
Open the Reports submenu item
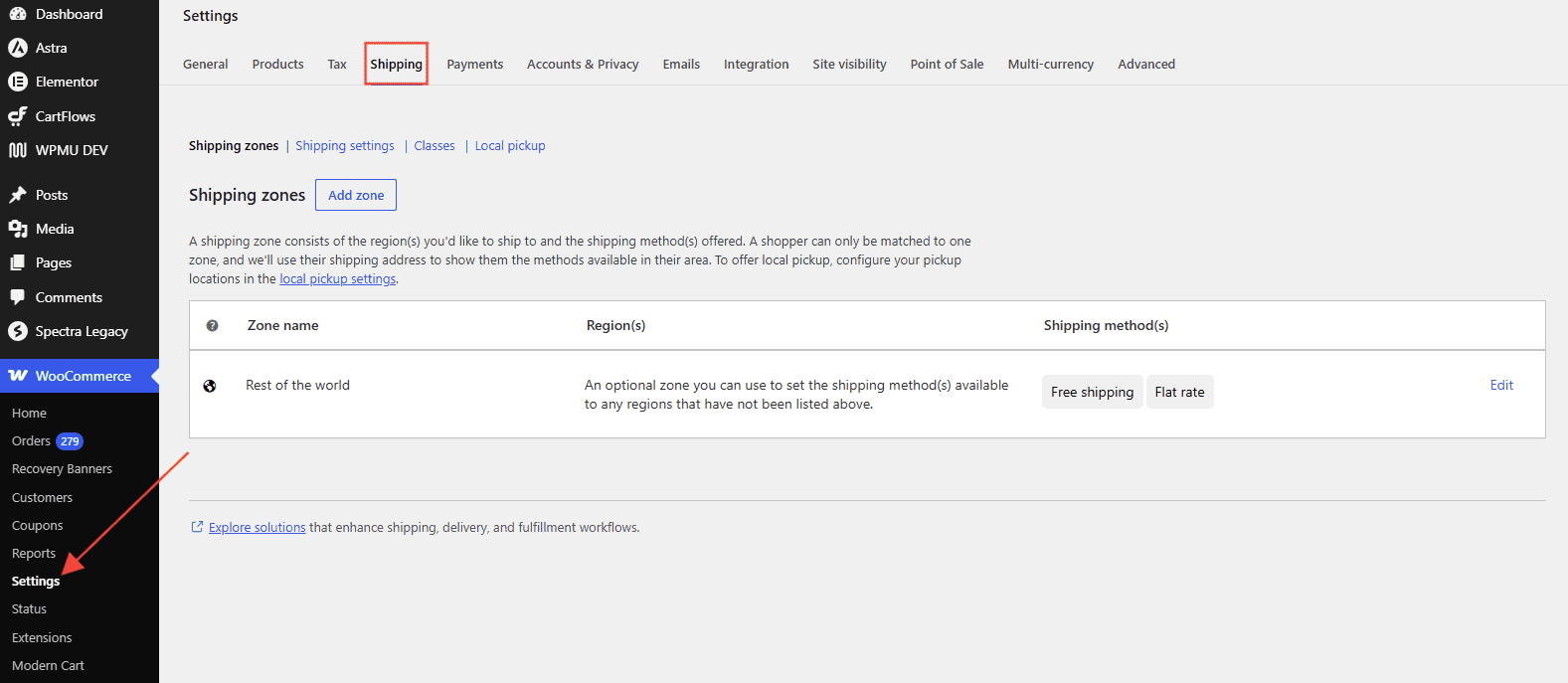pyautogui.click(x=34, y=553)
